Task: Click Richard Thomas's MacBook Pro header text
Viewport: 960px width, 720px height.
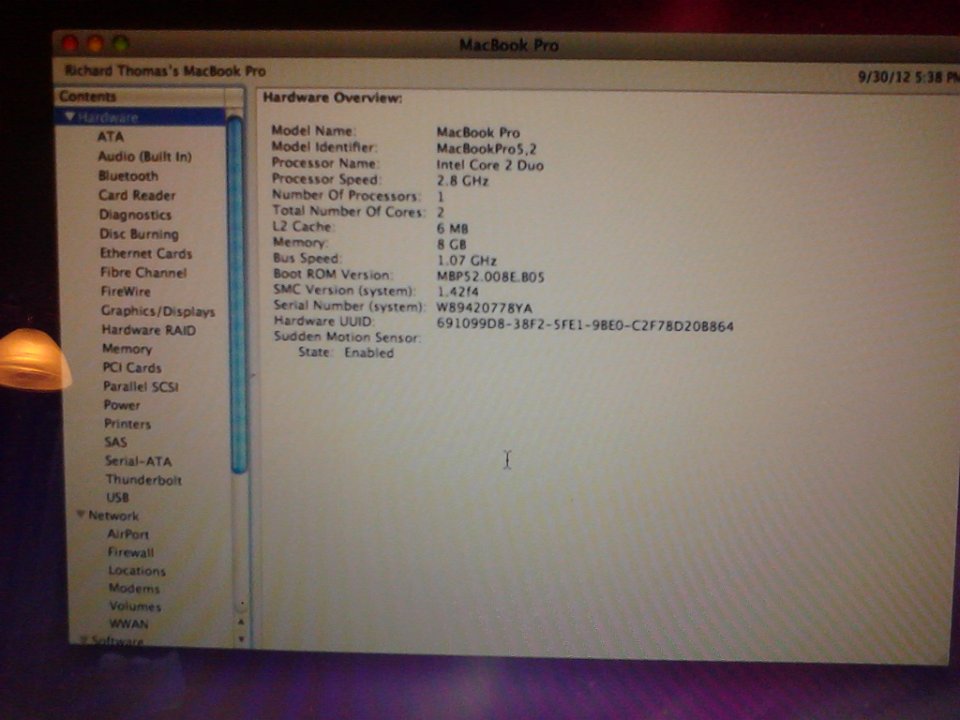Action: point(165,71)
